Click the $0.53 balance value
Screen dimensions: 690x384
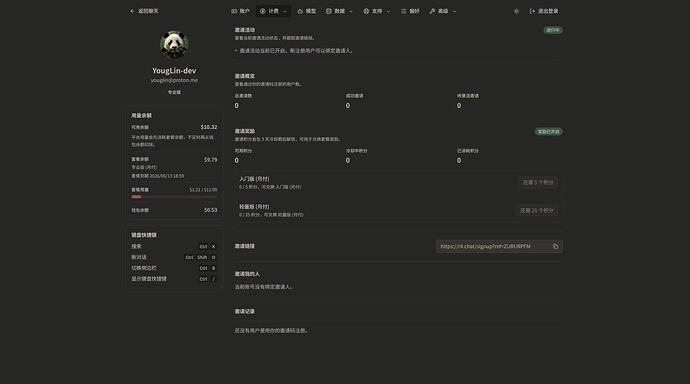[210, 210]
